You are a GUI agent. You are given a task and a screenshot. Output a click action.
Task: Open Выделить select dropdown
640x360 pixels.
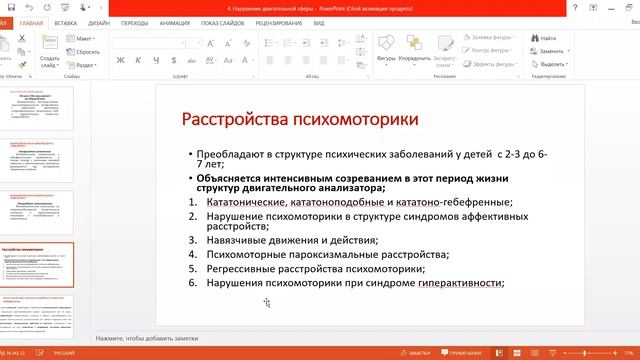[x=550, y=64]
